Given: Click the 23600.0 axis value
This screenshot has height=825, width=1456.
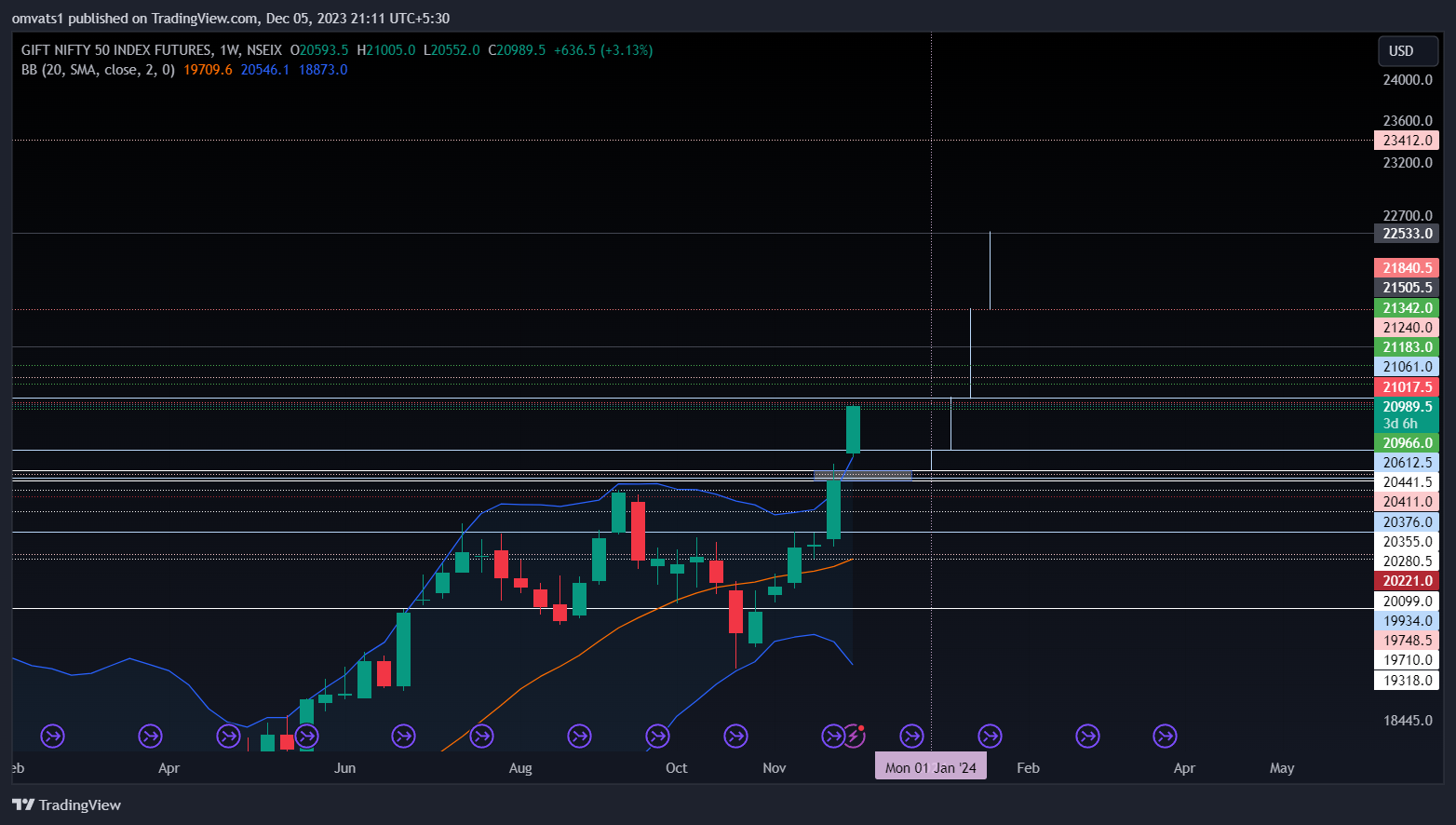Looking at the screenshot, I should pyautogui.click(x=1408, y=121).
